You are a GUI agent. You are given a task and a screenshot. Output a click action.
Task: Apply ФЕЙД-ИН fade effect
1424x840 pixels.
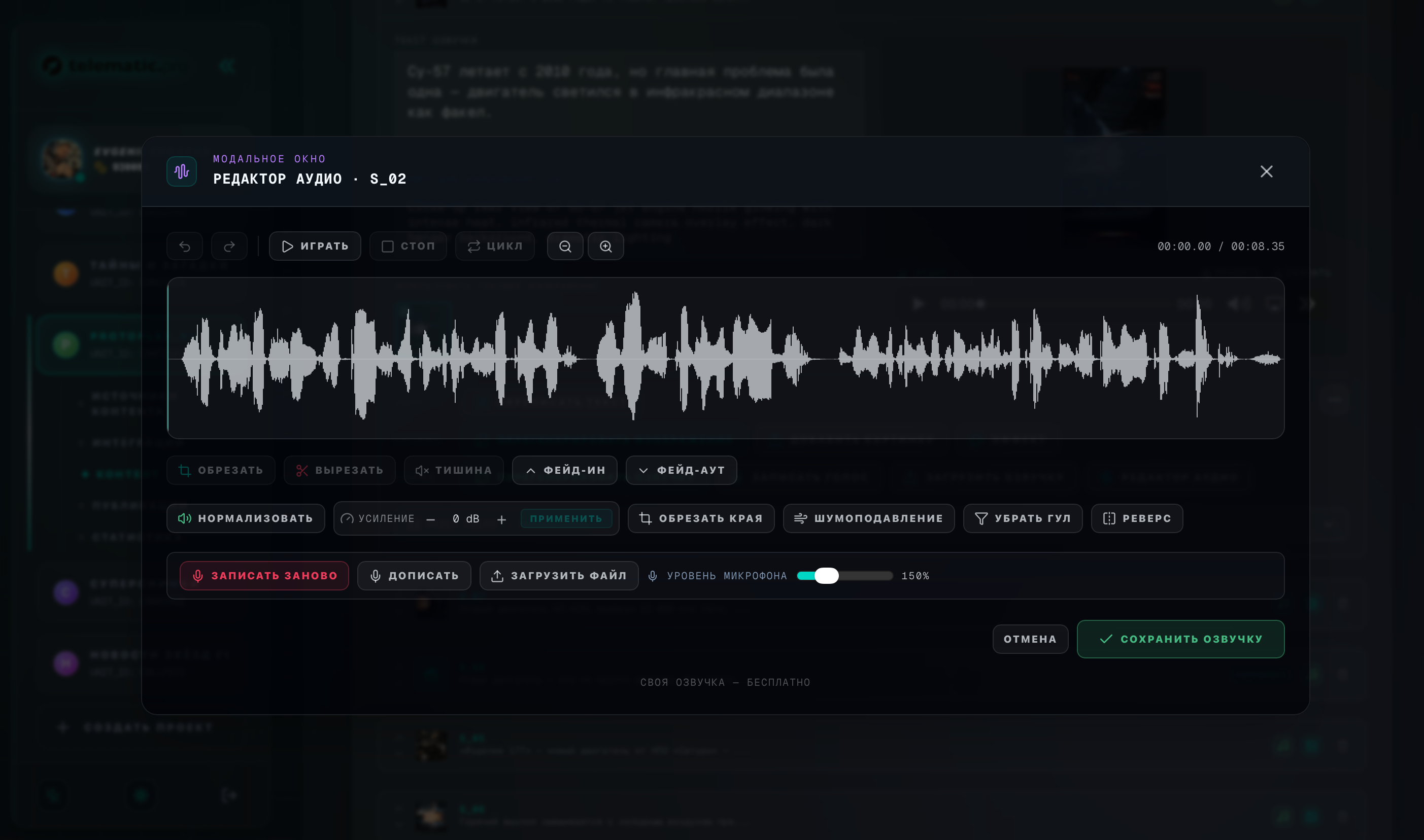tap(564, 470)
